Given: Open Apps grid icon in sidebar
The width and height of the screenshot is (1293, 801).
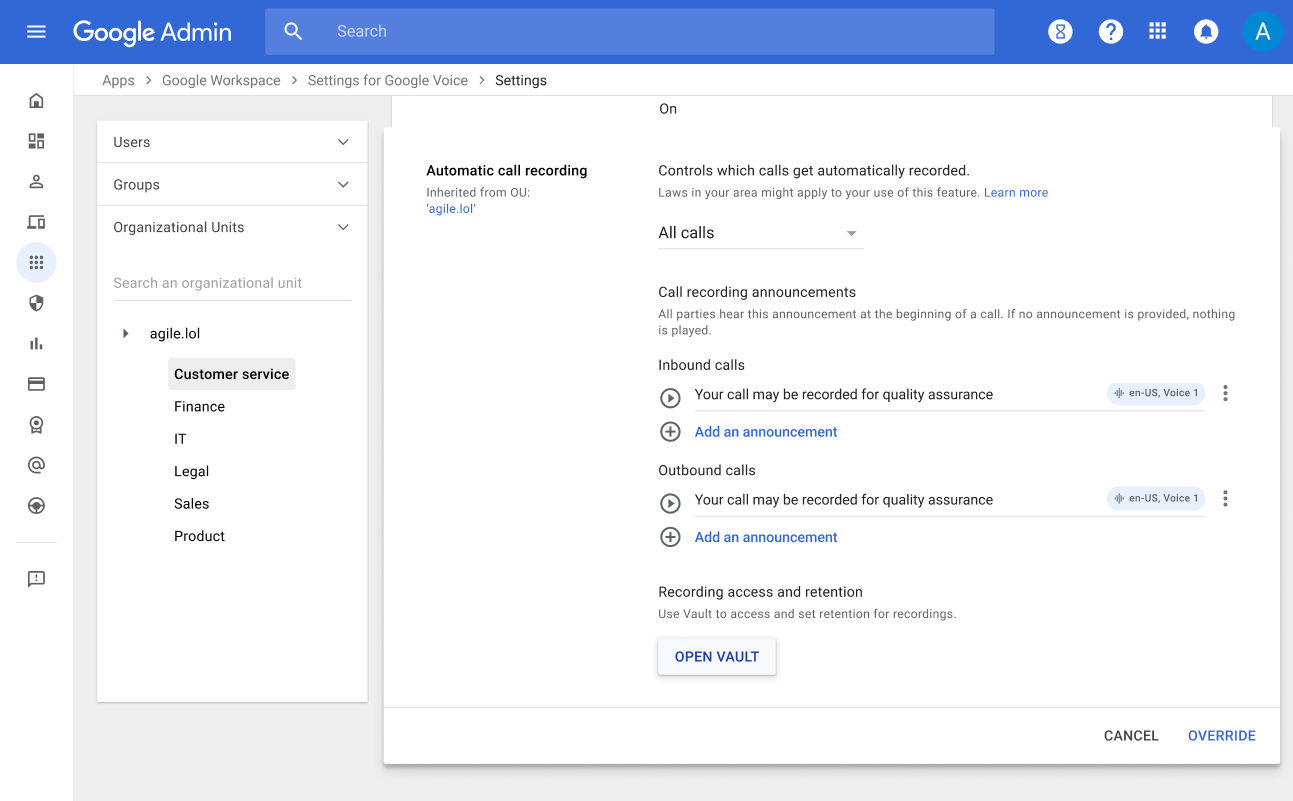Looking at the screenshot, I should (36, 263).
